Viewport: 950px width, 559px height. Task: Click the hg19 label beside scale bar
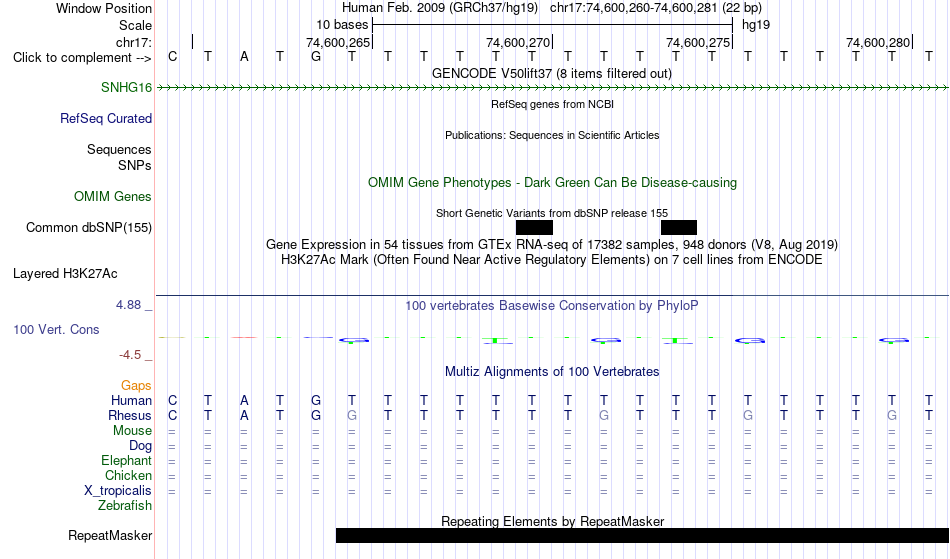tap(756, 25)
